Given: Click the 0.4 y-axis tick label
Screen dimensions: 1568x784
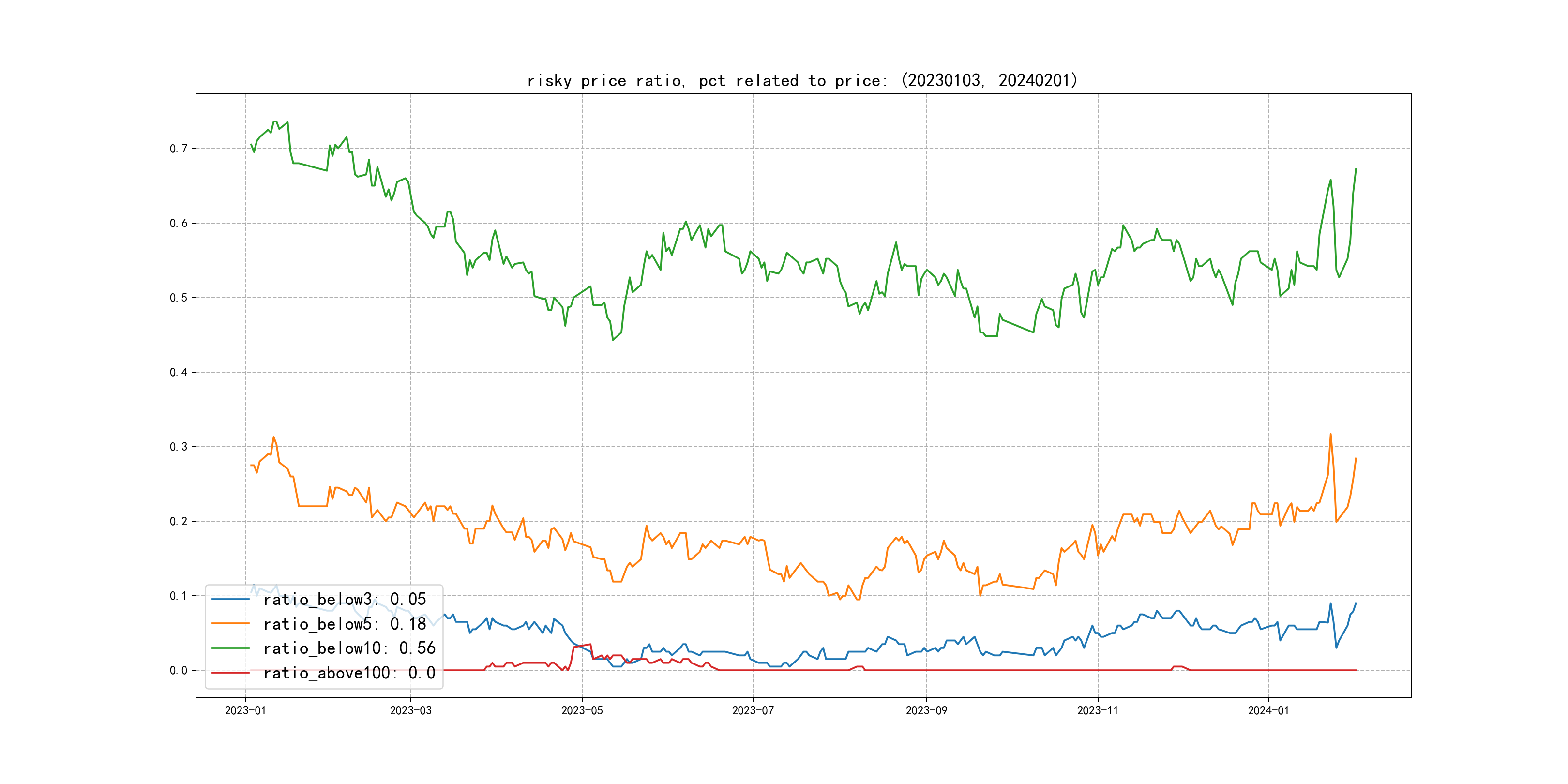Looking at the screenshot, I should pos(179,372).
